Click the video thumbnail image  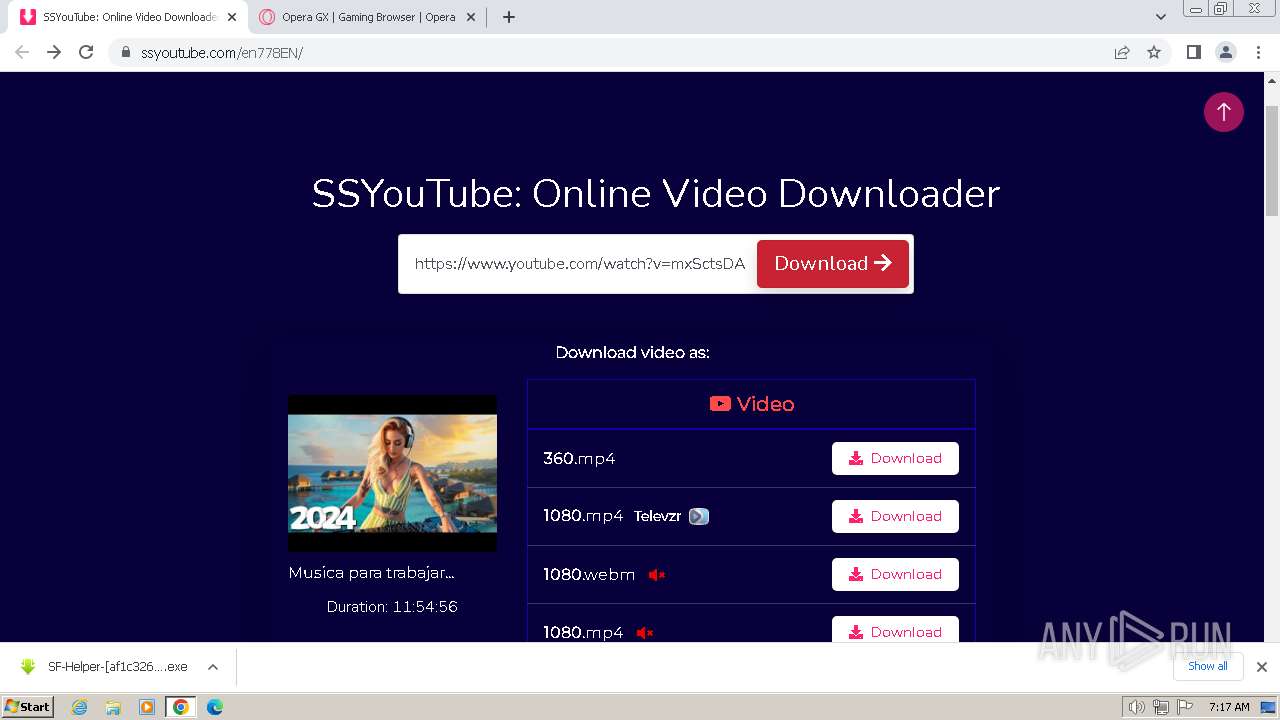(x=392, y=473)
